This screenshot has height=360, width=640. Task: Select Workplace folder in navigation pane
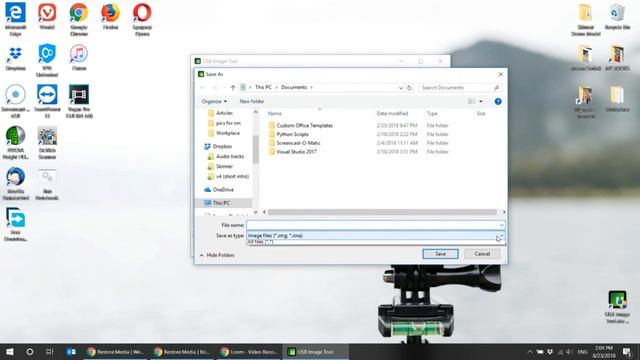[228, 133]
